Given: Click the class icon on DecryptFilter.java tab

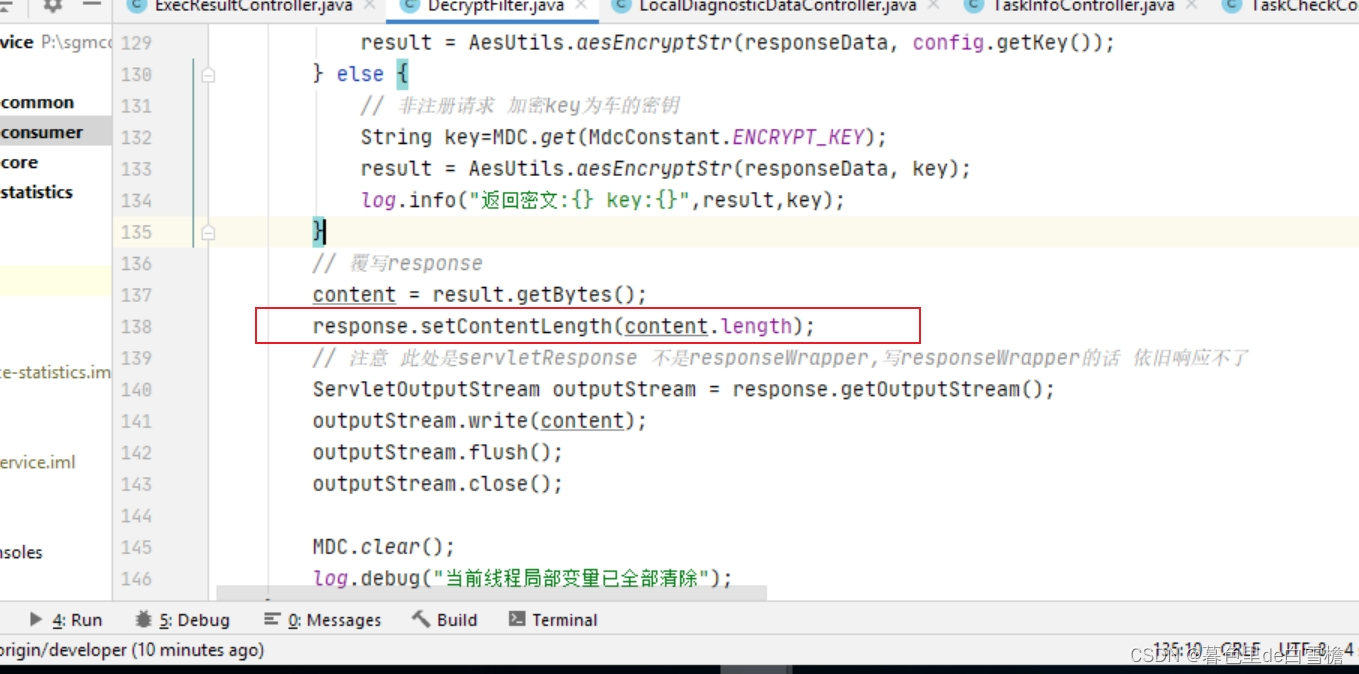Looking at the screenshot, I should (x=409, y=6).
